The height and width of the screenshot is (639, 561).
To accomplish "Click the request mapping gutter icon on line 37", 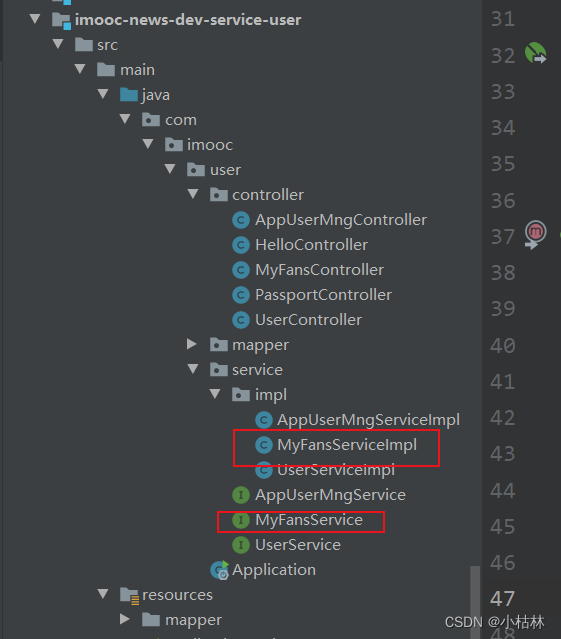I will [x=535, y=234].
